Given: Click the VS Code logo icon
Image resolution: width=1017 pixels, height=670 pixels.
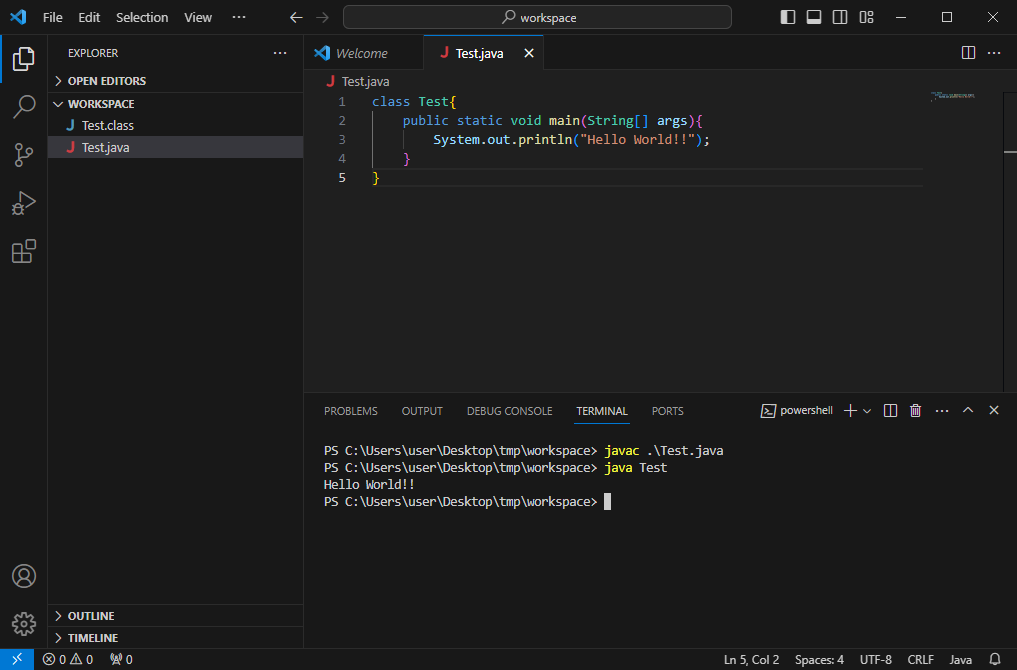Looking at the screenshot, I should [18, 17].
